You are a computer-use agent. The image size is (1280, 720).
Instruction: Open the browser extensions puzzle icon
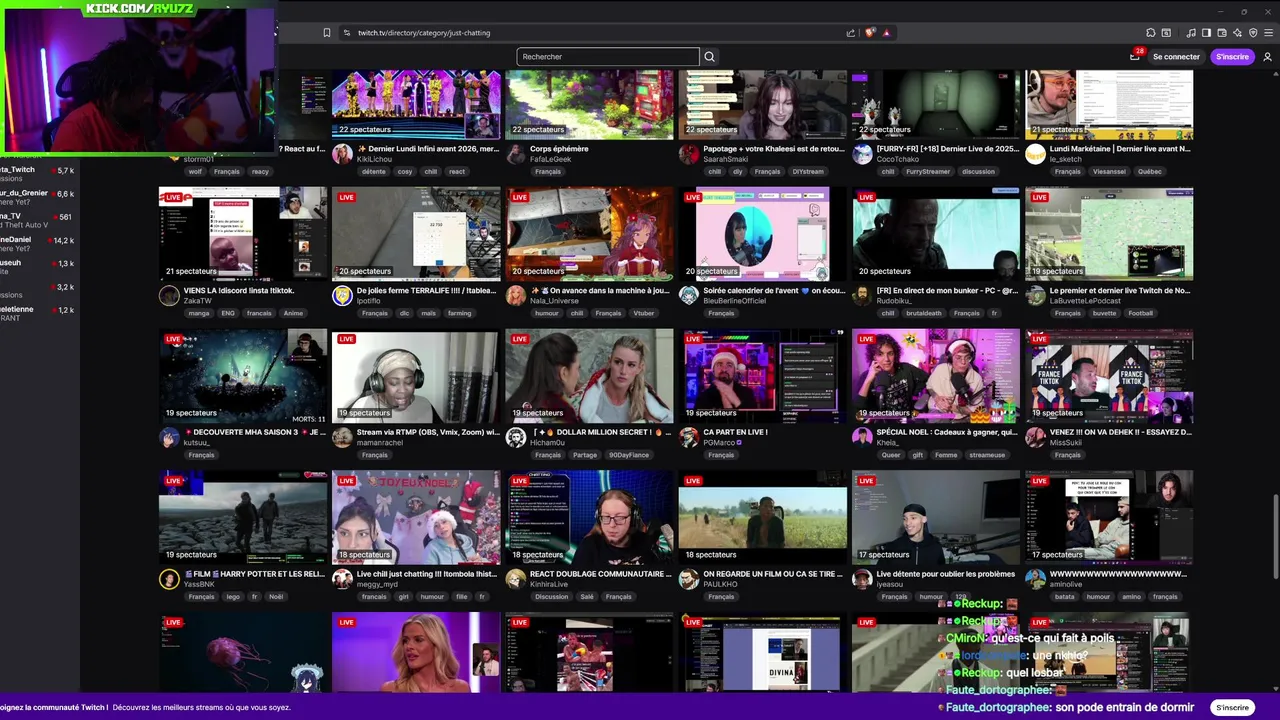click(x=1150, y=32)
